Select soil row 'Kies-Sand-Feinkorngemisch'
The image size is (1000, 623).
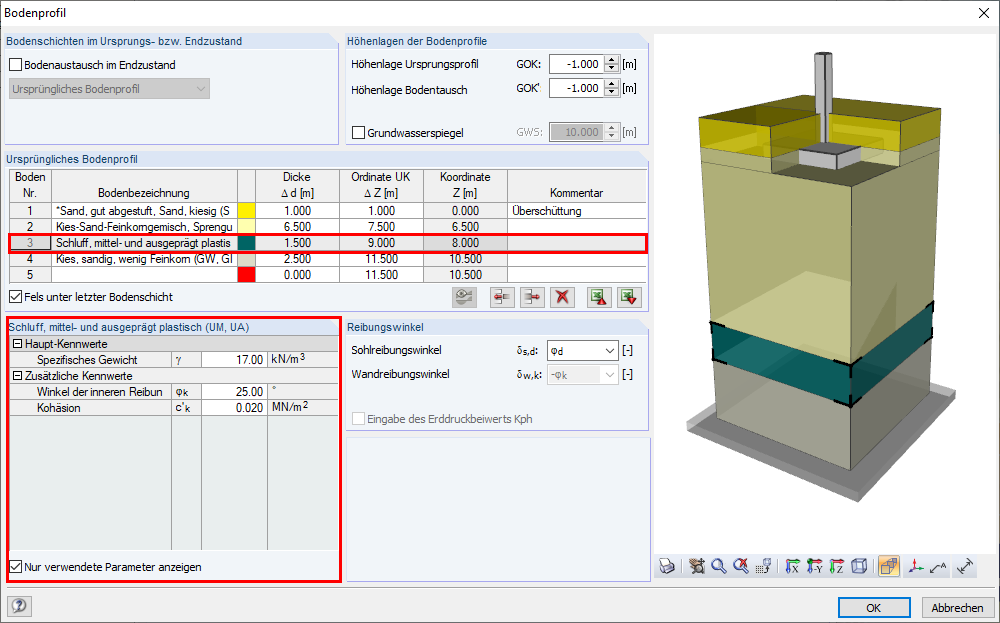[x=144, y=226]
